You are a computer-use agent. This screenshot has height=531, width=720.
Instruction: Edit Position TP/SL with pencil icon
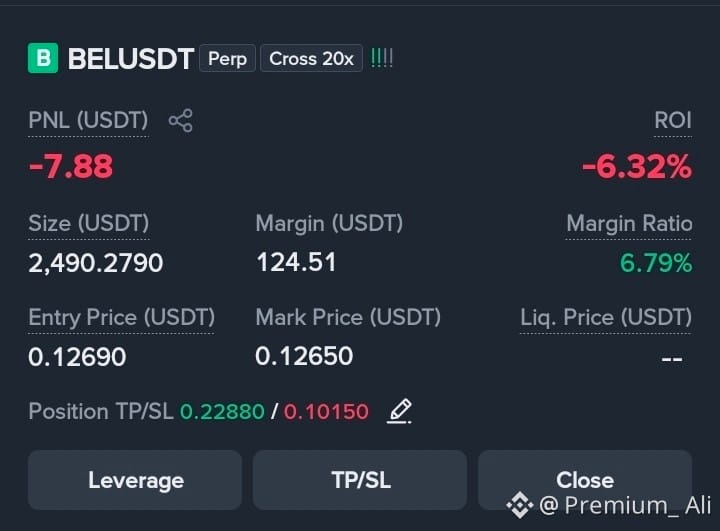(399, 411)
